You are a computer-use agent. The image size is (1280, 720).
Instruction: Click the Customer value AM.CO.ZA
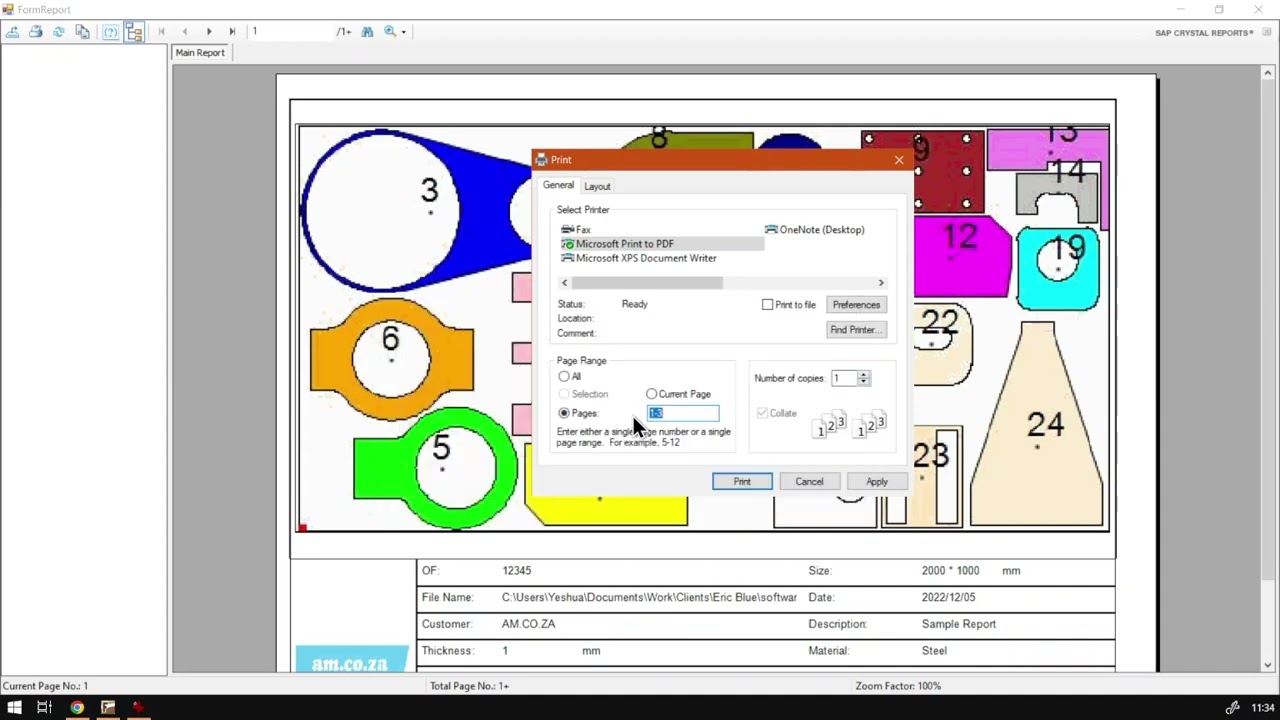pos(528,624)
